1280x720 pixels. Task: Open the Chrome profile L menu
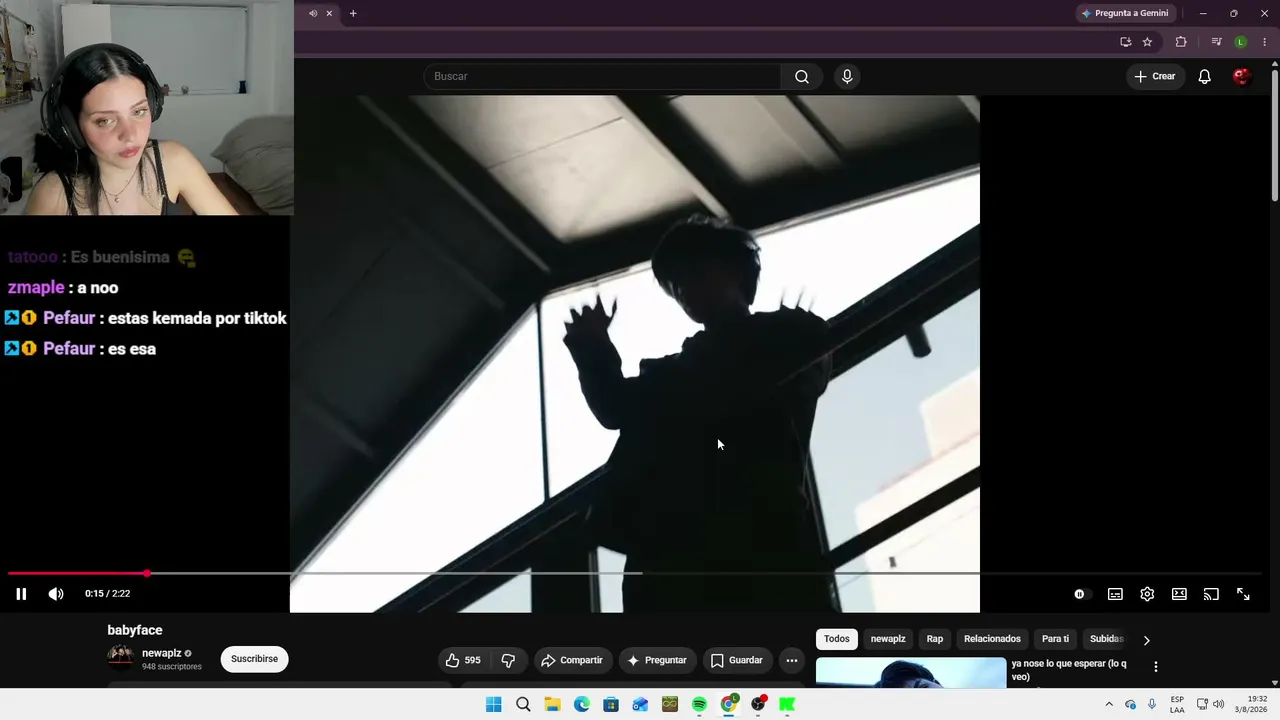pyautogui.click(x=1241, y=42)
